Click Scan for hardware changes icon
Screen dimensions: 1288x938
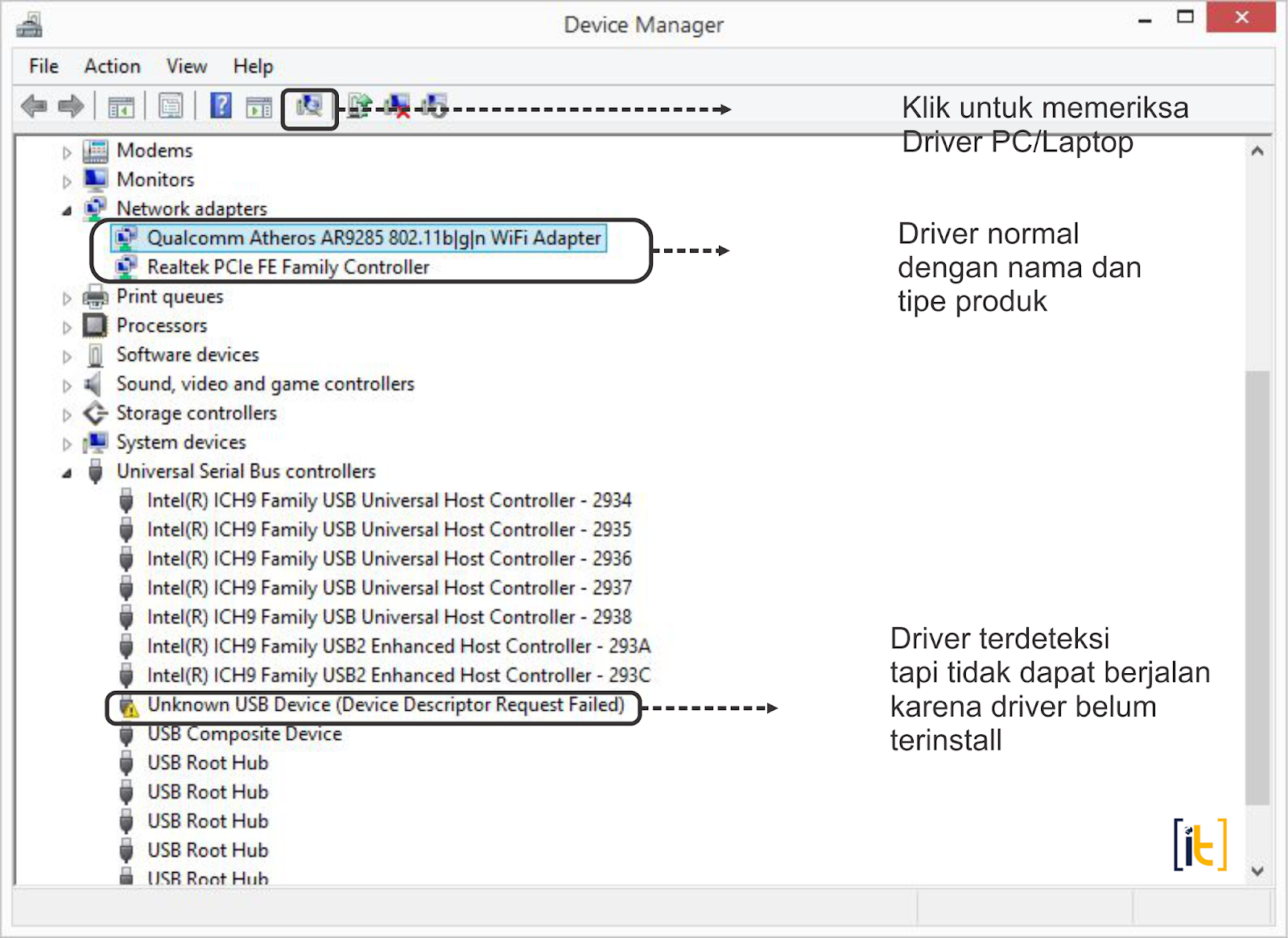coord(309,105)
